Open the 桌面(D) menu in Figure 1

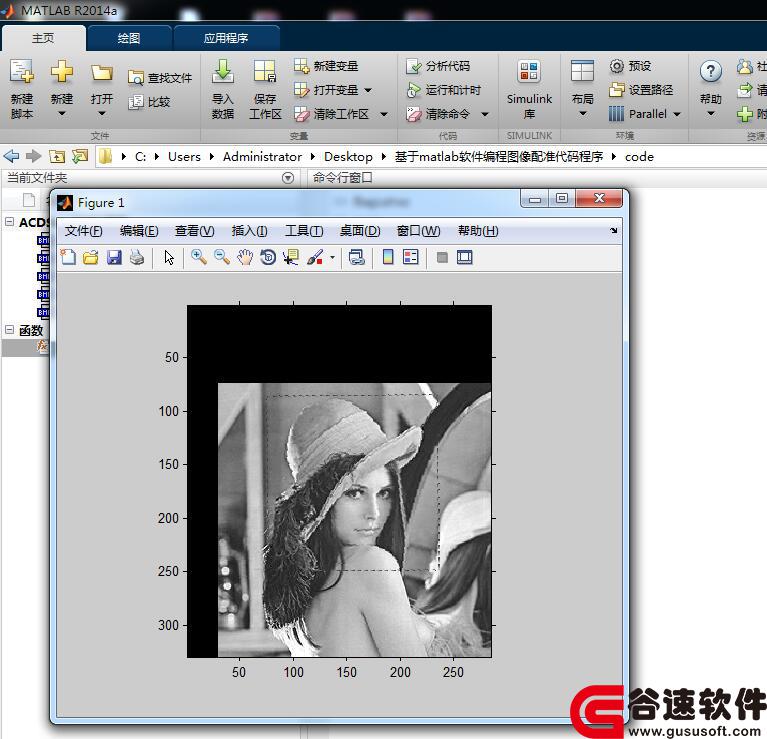tap(360, 231)
